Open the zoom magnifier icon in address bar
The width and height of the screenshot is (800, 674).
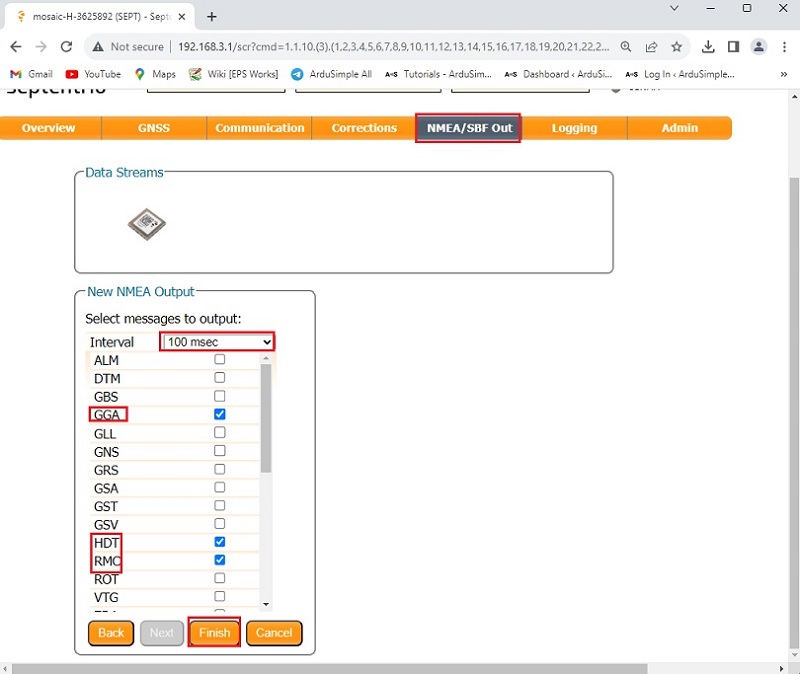tap(625, 47)
